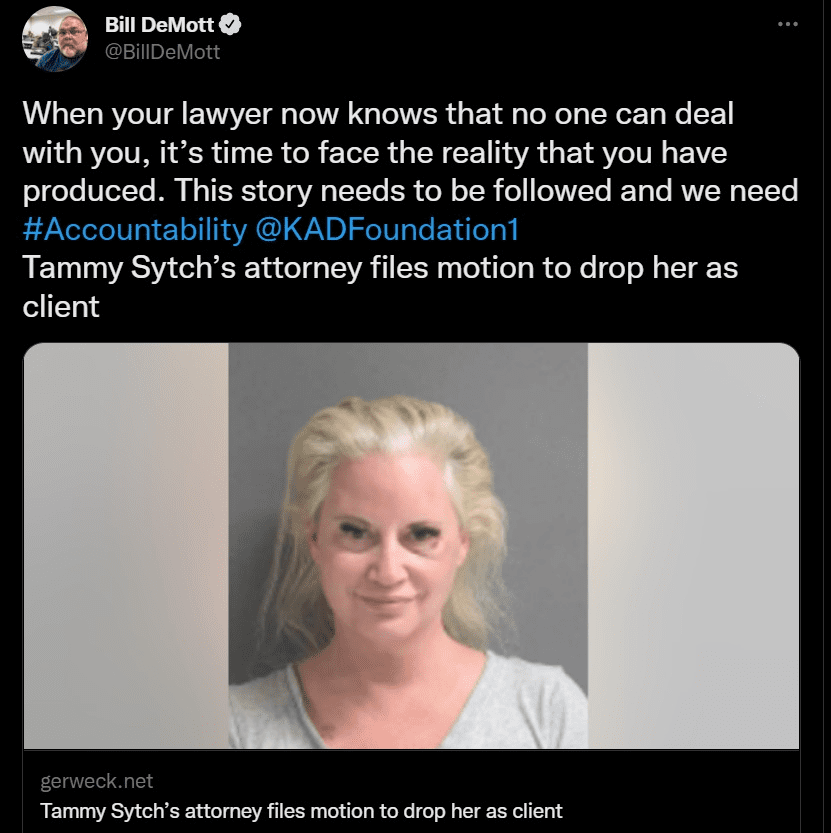The width and height of the screenshot is (831, 833).
Task: Open the card headline about Tammy Sytch's attorney
Action: [x=301, y=811]
